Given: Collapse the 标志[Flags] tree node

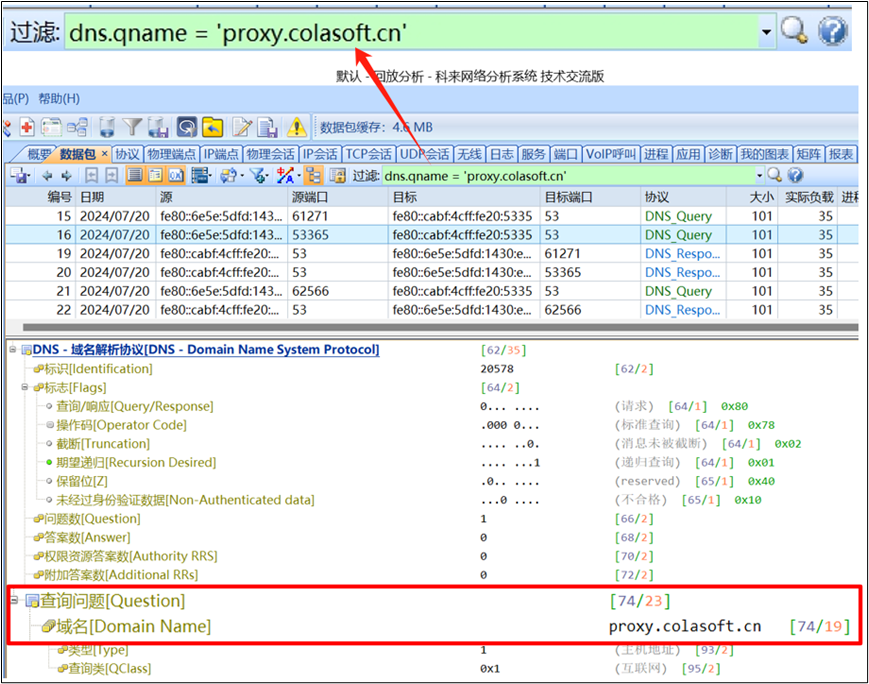Looking at the screenshot, I should [x=24, y=387].
